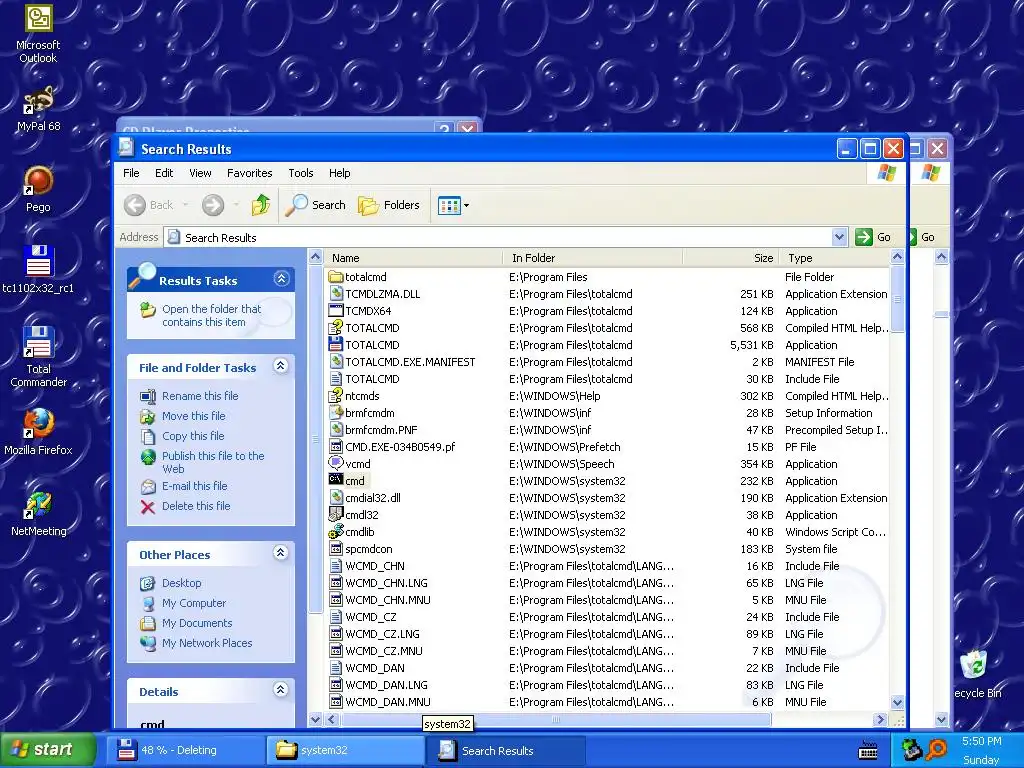Open the Favorites menu
The height and width of the screenshot is (768, 1024).
pyautogui.click(x=249, y=173)
